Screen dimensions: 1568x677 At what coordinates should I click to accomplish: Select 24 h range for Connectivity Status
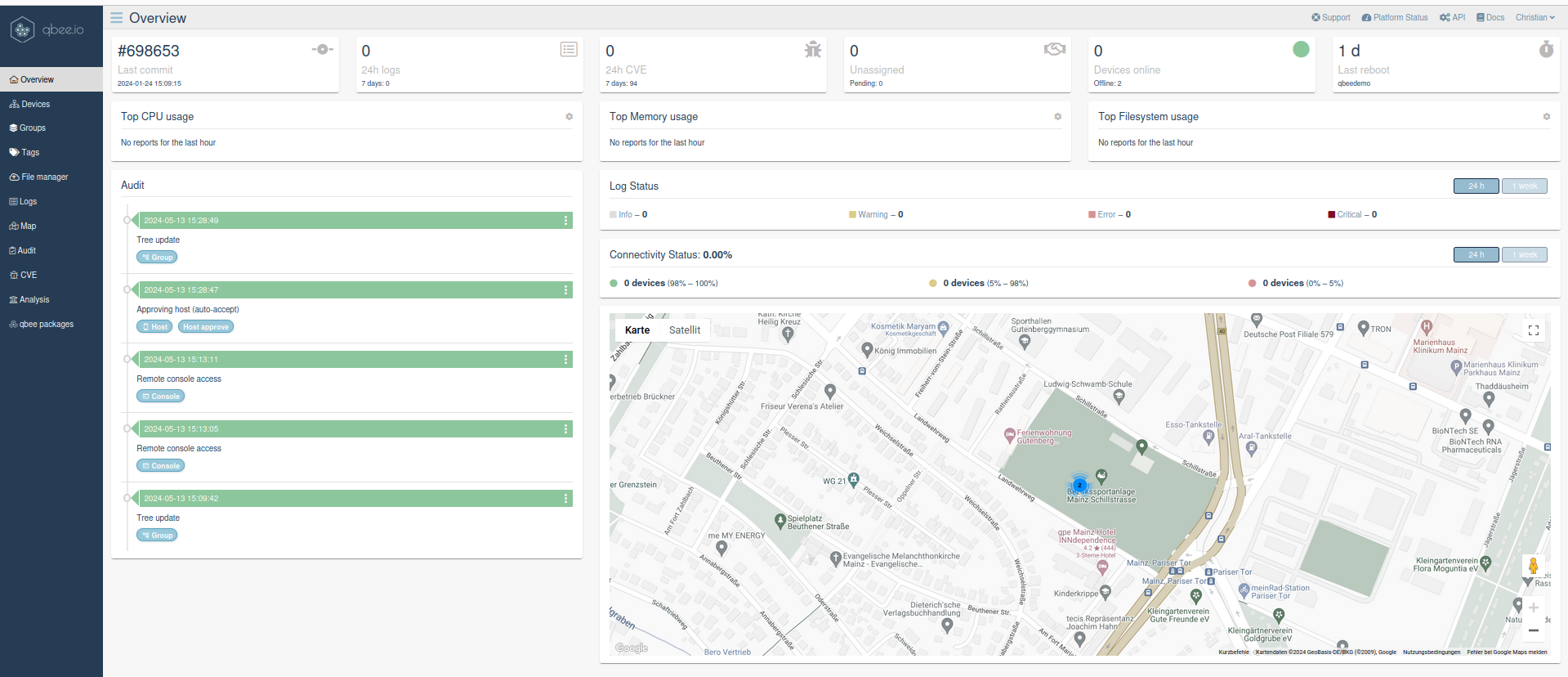coord(1476,254)
